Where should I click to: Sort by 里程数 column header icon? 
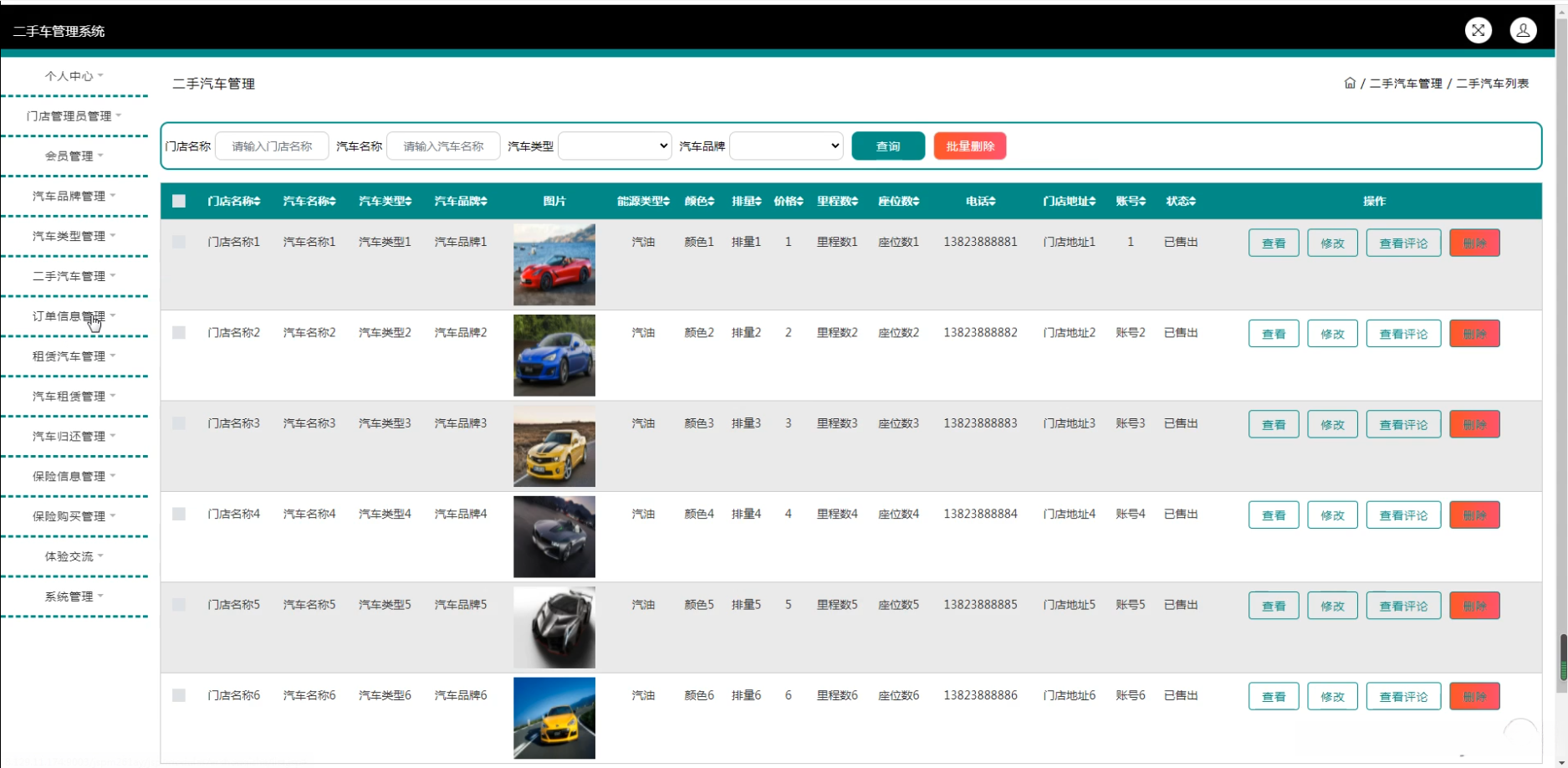point(856,202)
